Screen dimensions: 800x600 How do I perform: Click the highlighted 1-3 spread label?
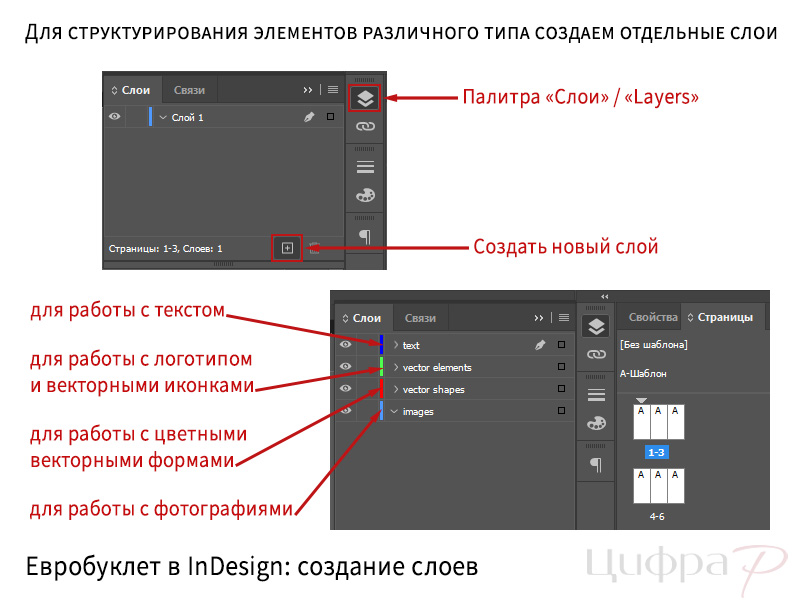point(656,452)
